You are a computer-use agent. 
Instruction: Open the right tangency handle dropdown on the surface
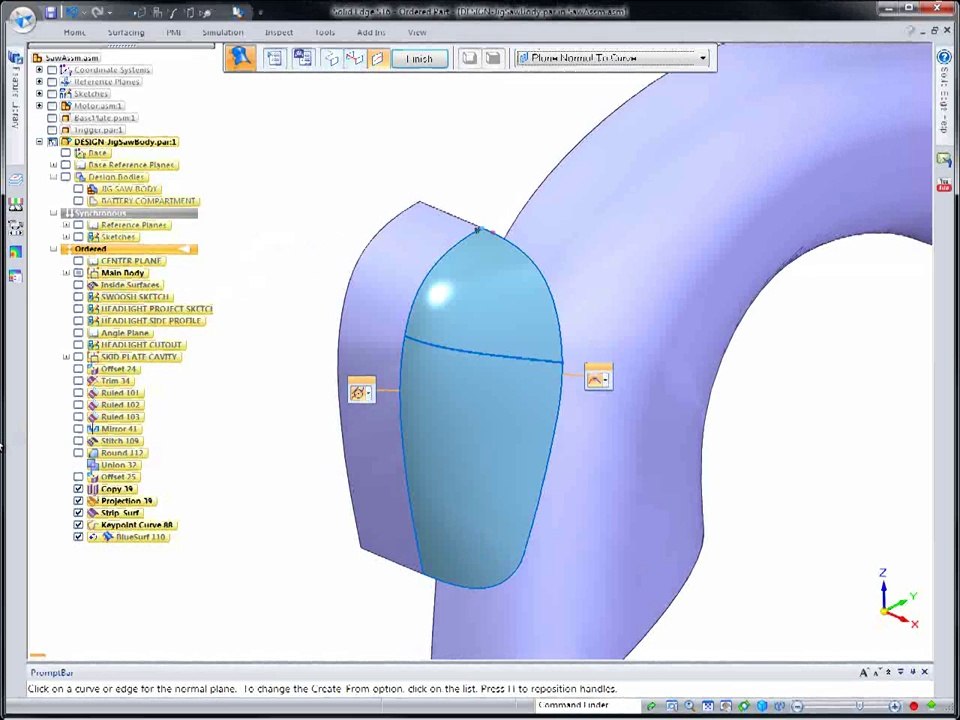coord(606,380)
